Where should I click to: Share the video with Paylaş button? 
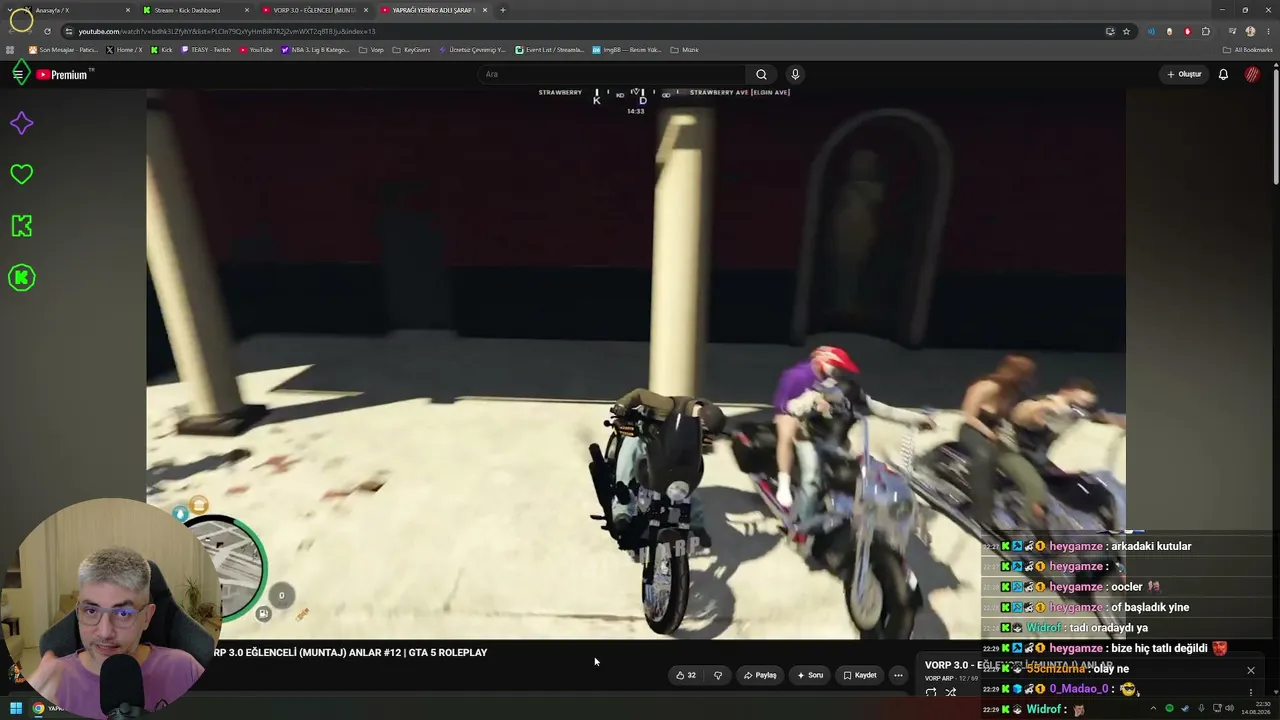(760, 675)
